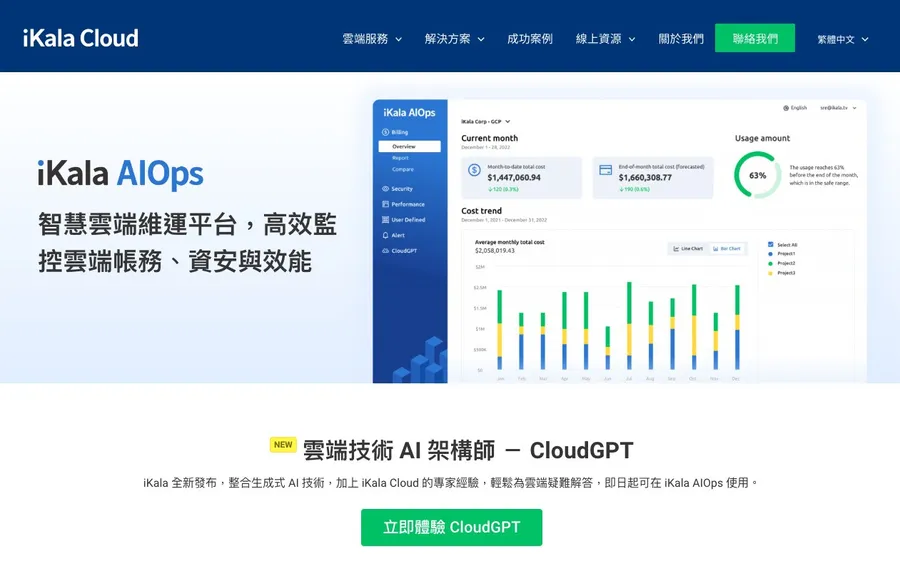Click the $2,058,019.43 average cost value
The width and height of the screenshot is (900, 564).
495,251
